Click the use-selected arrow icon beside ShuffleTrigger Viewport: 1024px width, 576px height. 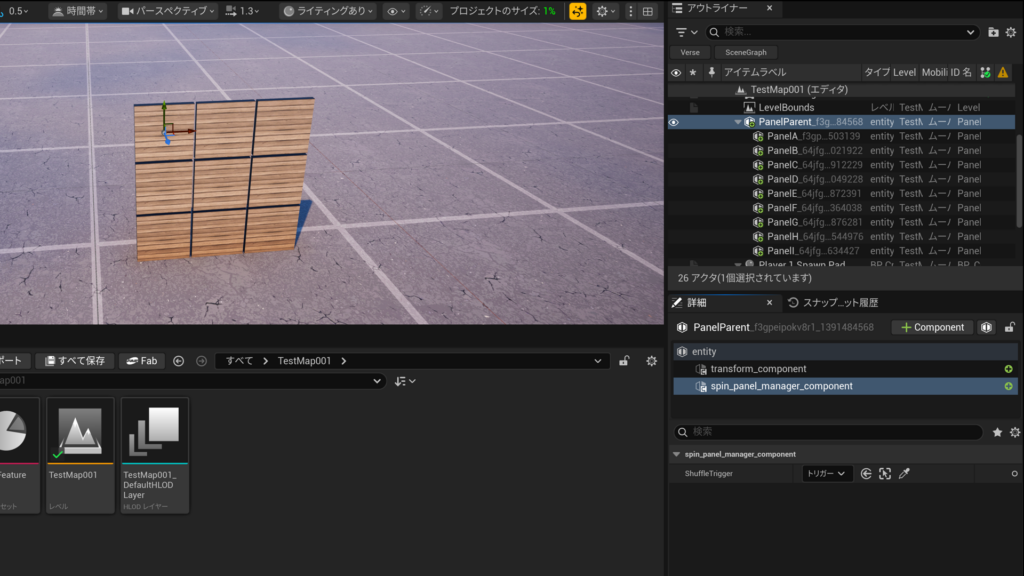(x=866, y=474)
